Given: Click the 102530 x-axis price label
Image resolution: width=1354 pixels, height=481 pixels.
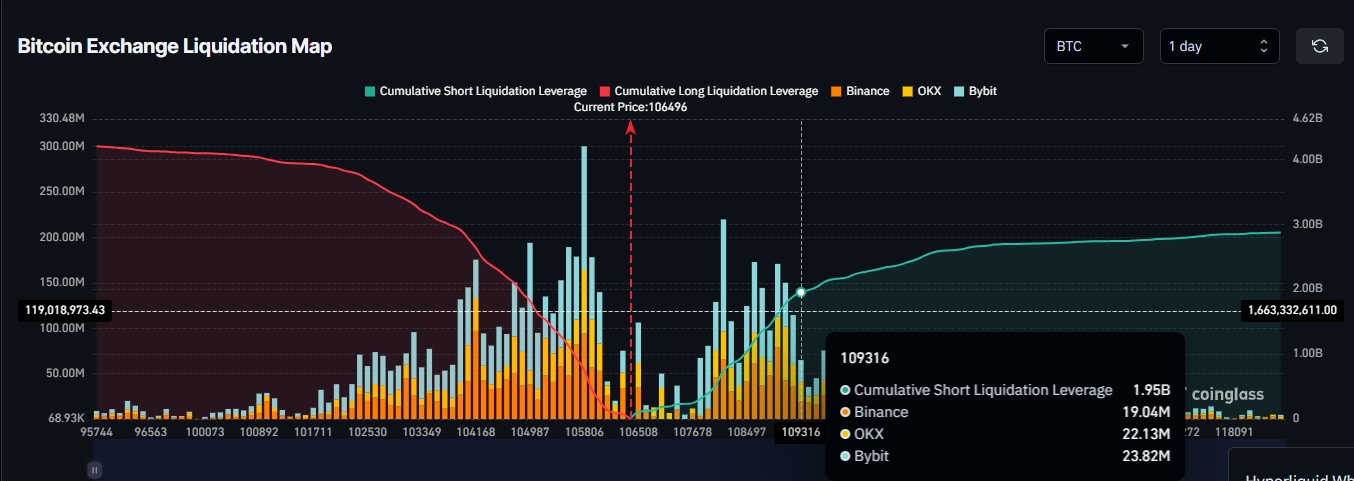Looking at the screenshot, I should tap(367, 432).
